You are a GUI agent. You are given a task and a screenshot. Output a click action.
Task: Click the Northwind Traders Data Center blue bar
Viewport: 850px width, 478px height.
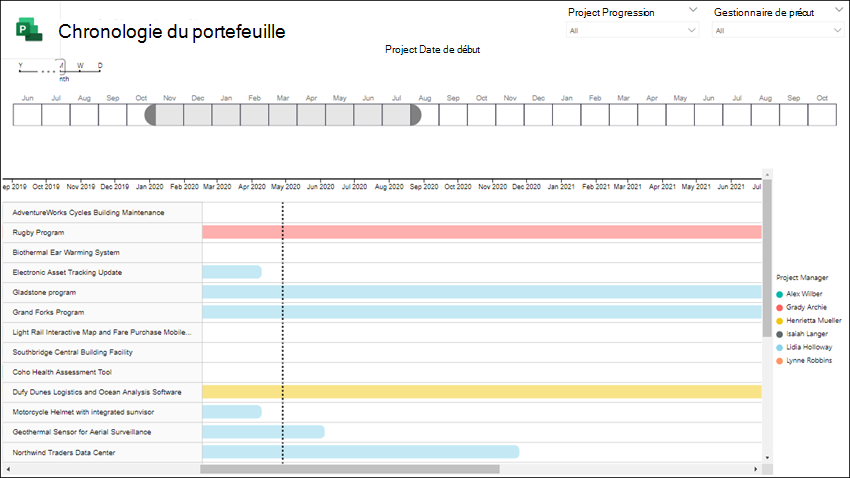point(361,451)
